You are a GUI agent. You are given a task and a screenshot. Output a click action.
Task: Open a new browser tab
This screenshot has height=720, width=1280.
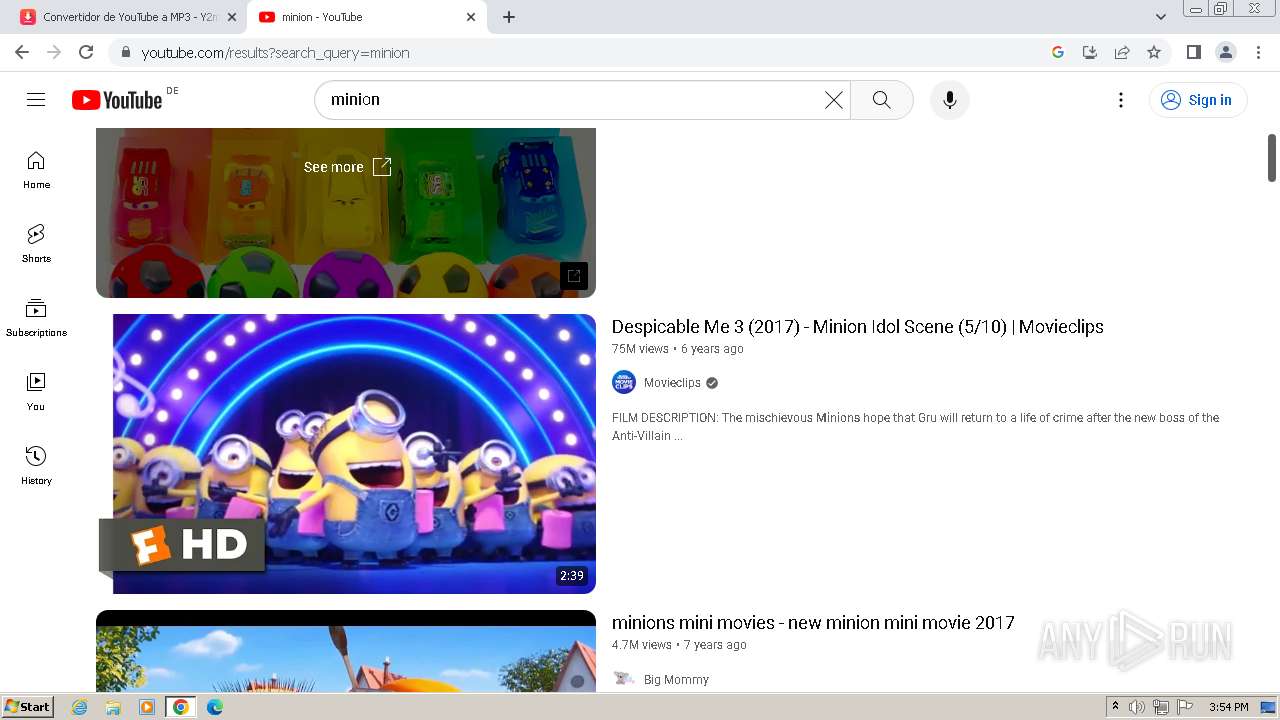pyautogui.click(x=509, y=17)
